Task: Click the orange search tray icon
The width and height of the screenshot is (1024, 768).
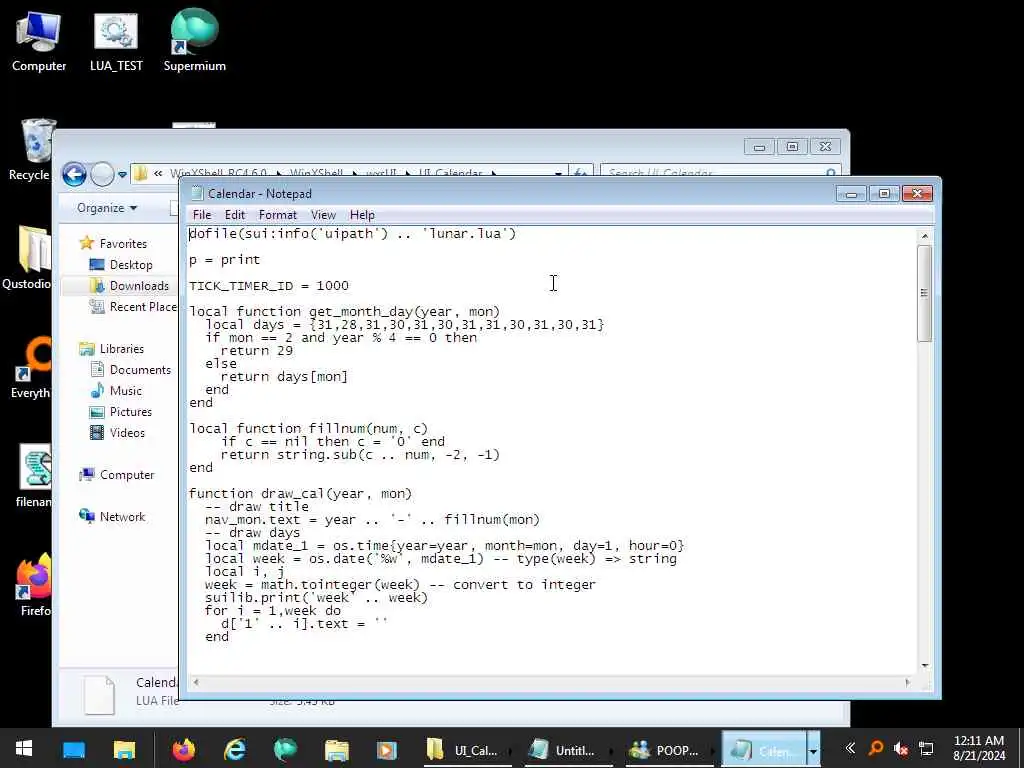Action: click(x=876, y=748)
